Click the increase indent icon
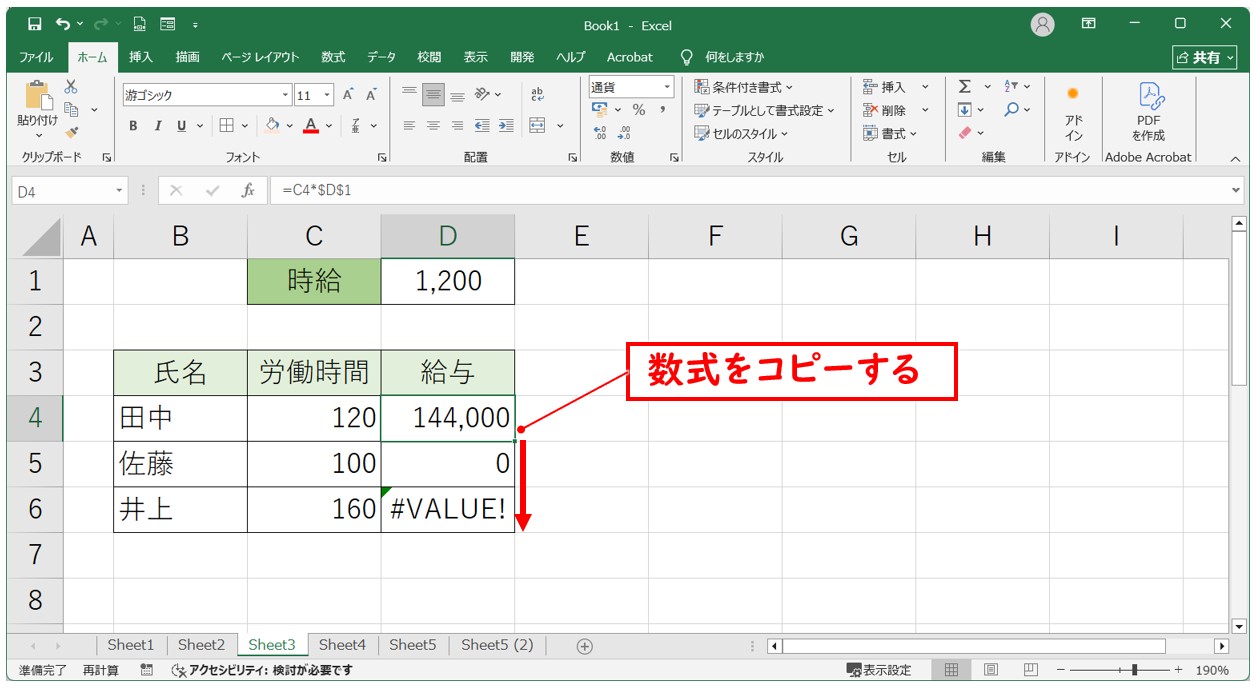This screenshot has width=1256, height=688. (506, 126)
